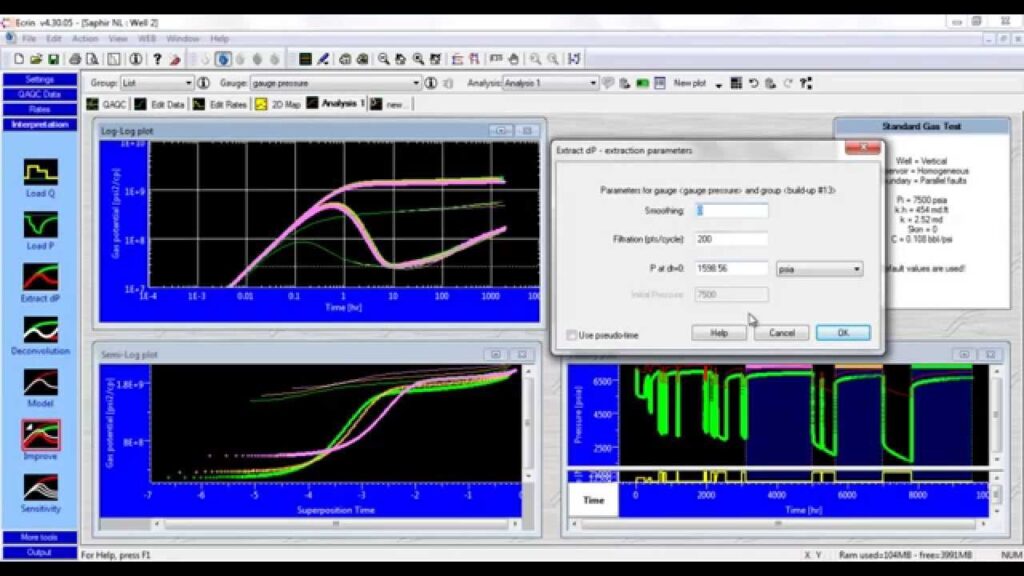Screen dimensions: 1024x576
Task: Enable the Use pseudo-time checkbox
Action: tap(572, 335)
